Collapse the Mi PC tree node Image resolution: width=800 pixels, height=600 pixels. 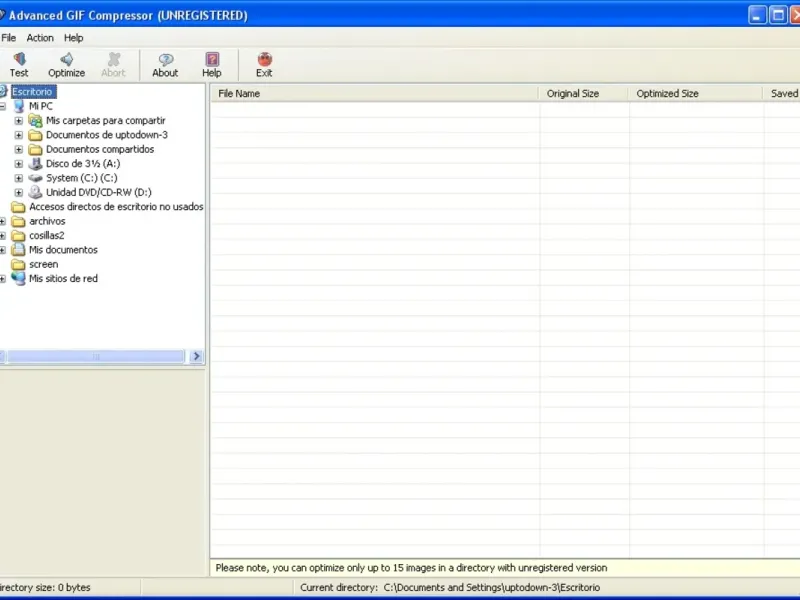[2, 106]
